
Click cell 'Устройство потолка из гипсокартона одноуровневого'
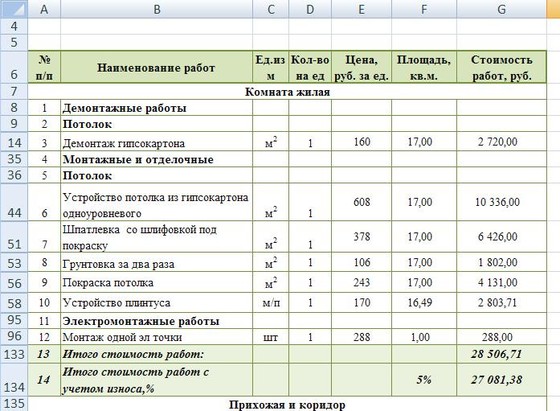pos(156,202)
